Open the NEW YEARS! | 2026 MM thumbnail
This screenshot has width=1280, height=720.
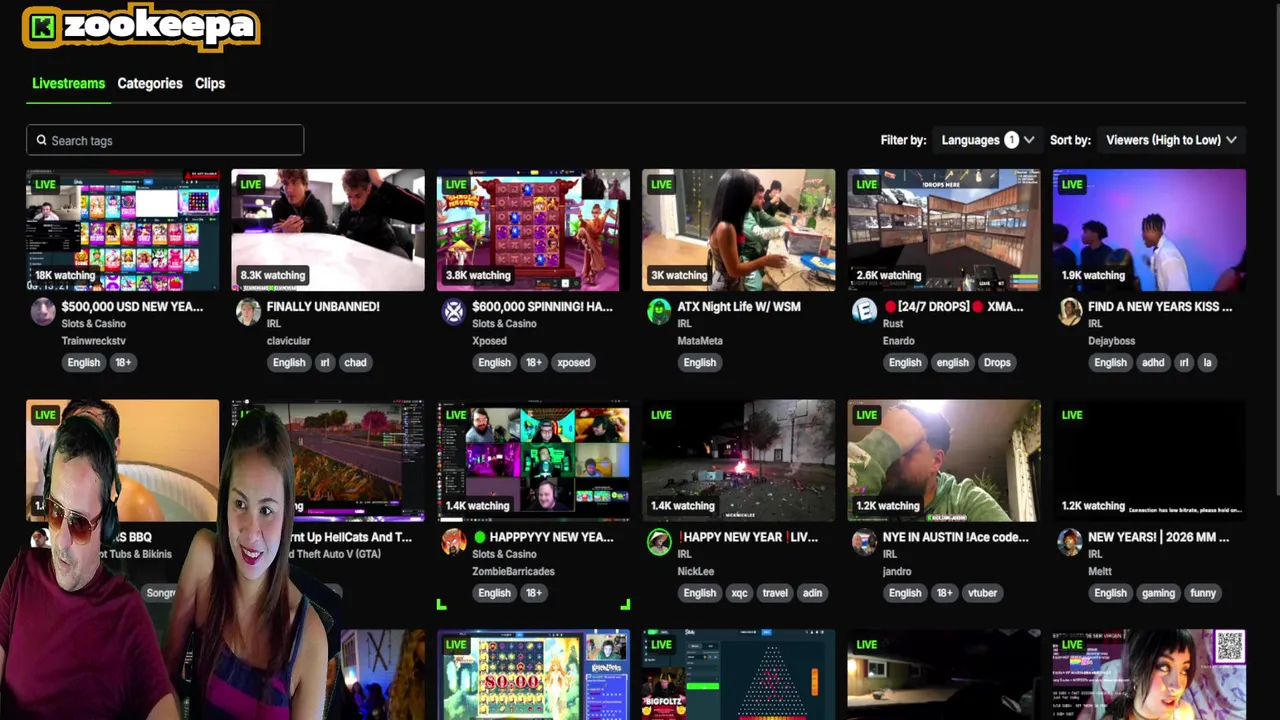pyautogui.click(x=1149, y=460)
